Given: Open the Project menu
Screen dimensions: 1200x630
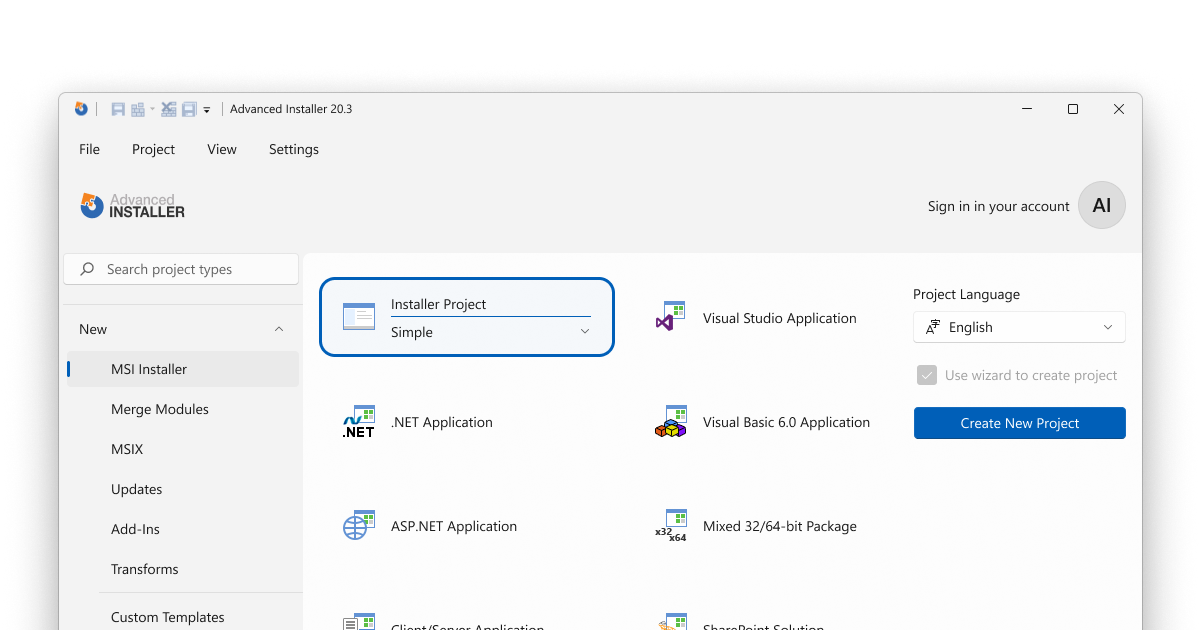Looking at the screenshot, I should click(153, 149).
